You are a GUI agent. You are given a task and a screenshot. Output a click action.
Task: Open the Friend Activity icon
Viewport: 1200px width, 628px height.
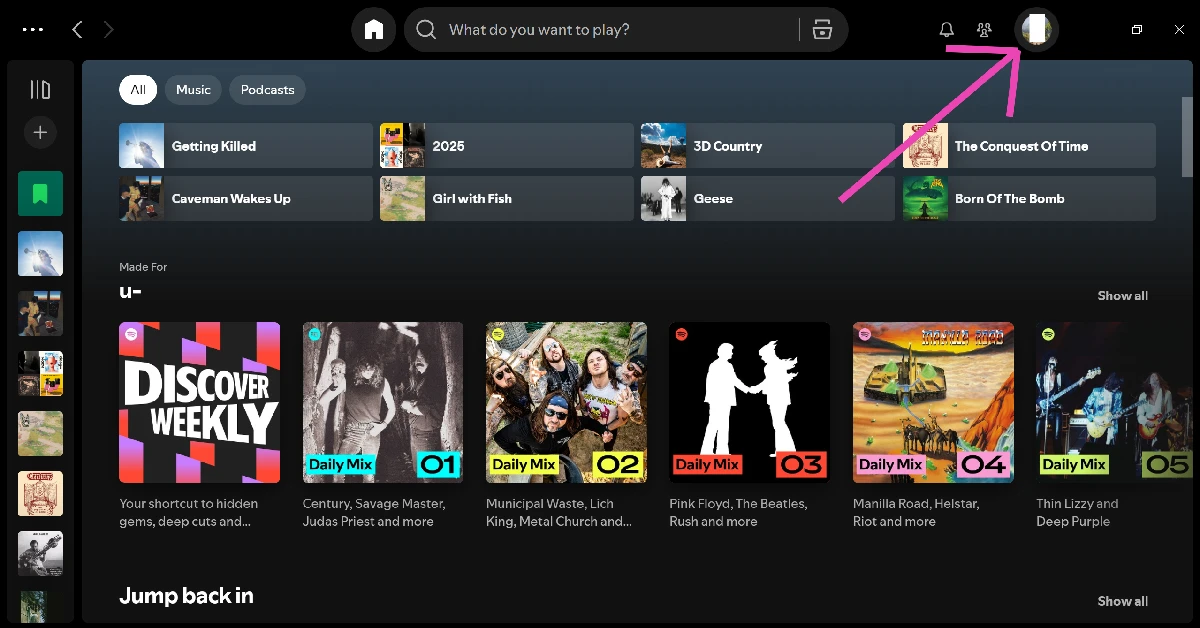(x=984, y=30)
